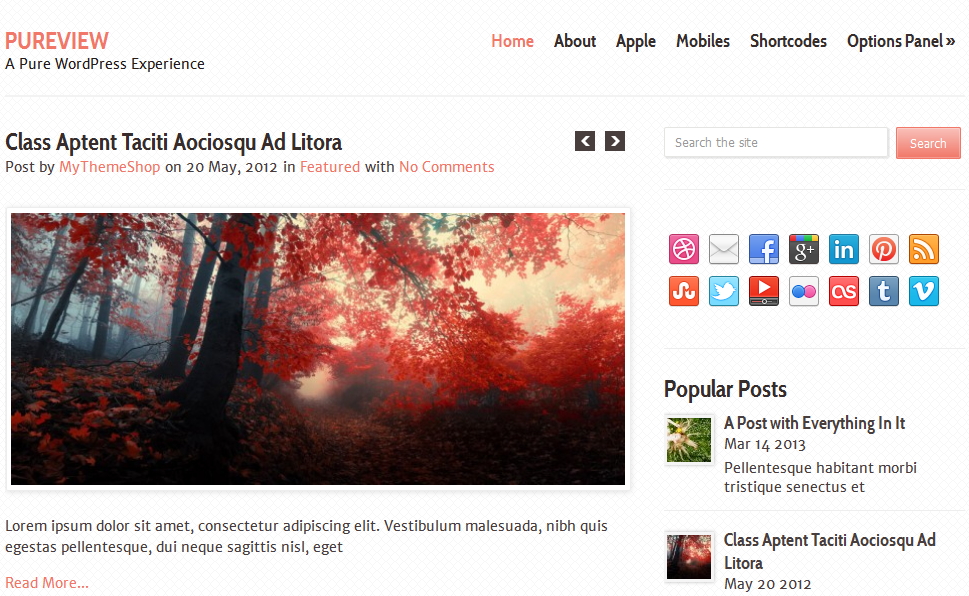
Task: Click the red Search button
Action: (928, 143)
